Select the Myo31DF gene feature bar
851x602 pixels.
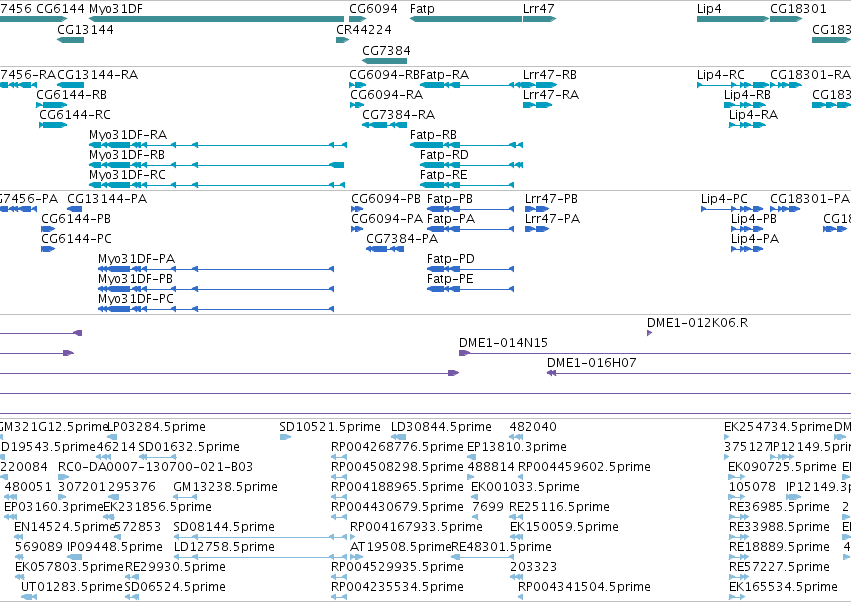click(216, 19)
